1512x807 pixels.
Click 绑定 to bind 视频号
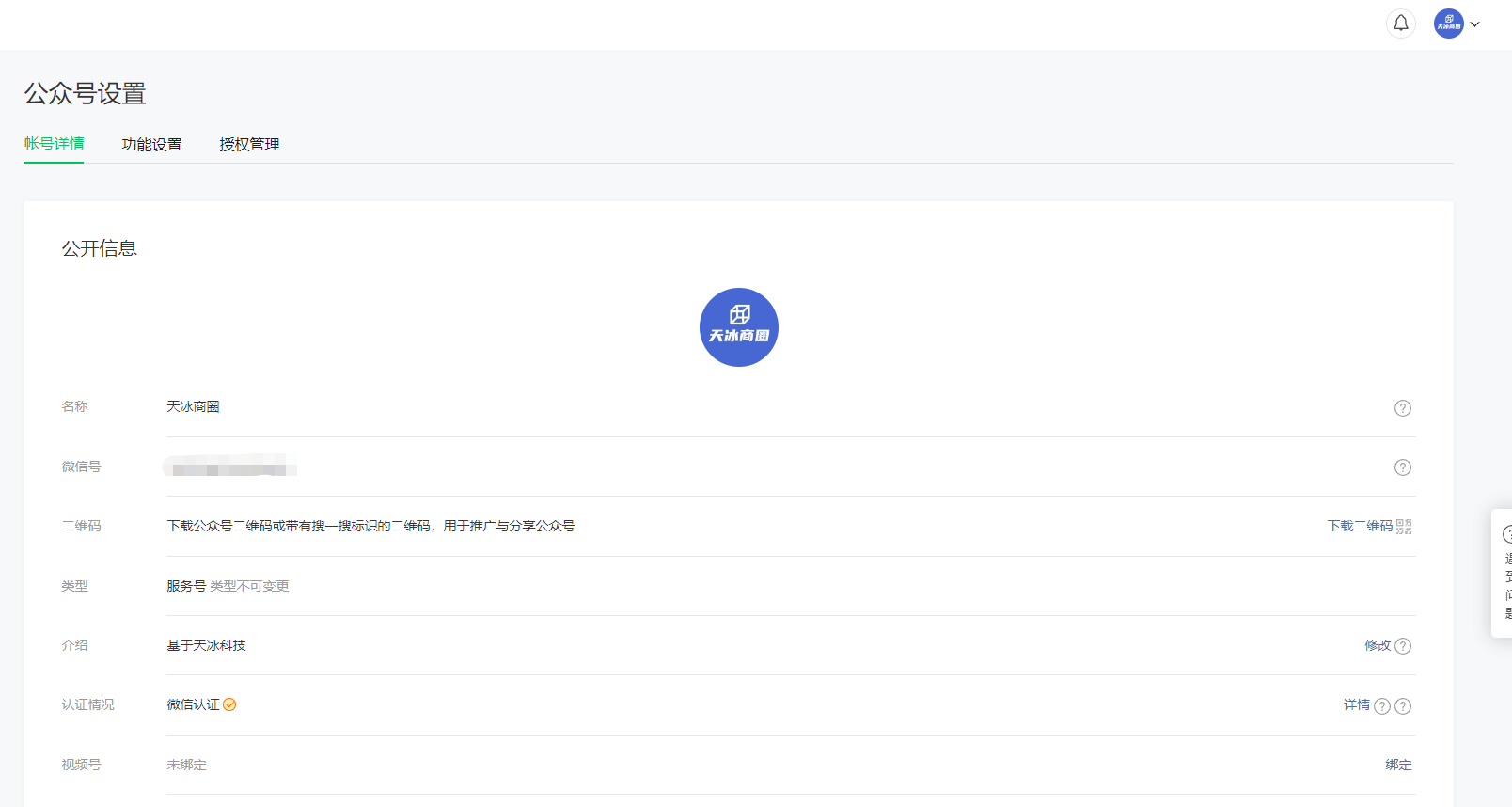1398,765
